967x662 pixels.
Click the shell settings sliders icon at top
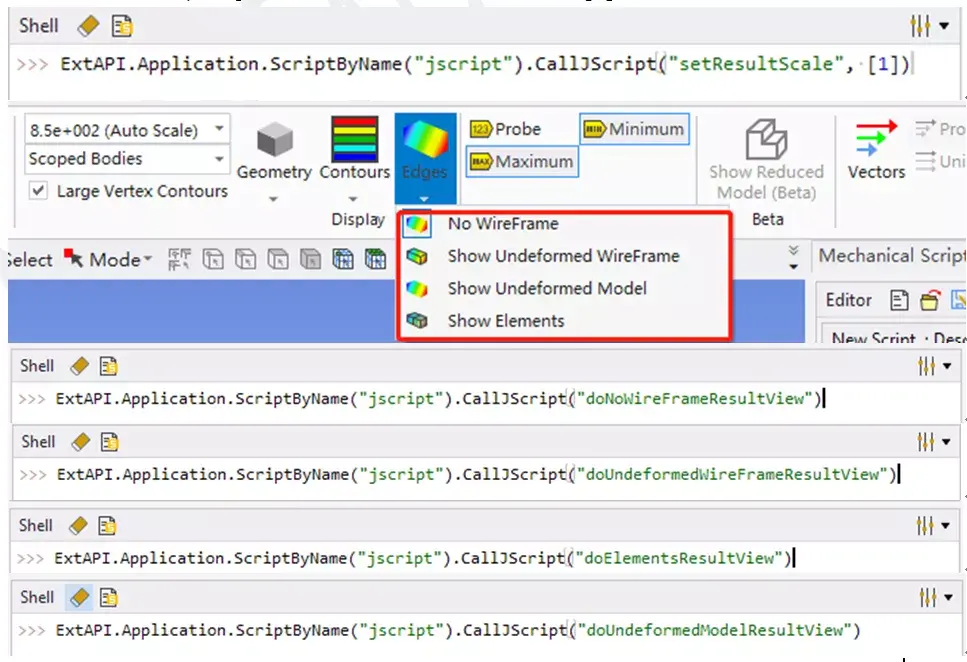[920, 26]
